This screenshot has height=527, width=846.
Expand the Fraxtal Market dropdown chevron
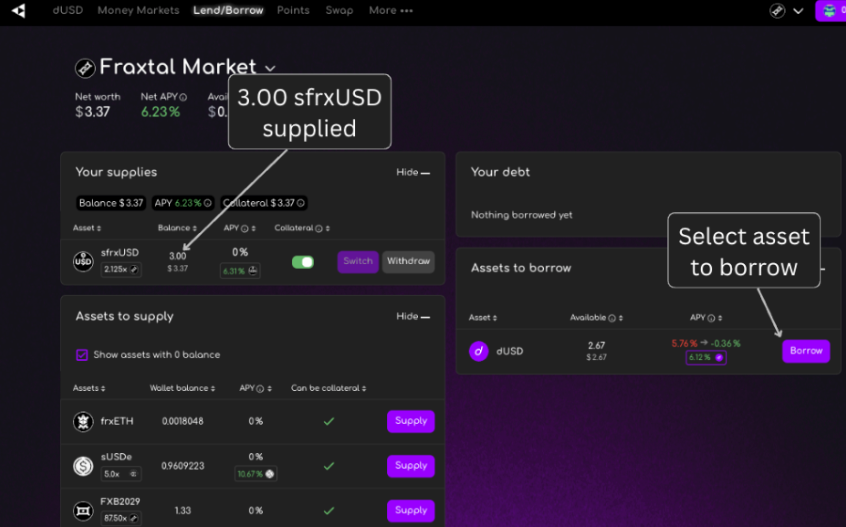pyautogui.click(x=270, y=68)
